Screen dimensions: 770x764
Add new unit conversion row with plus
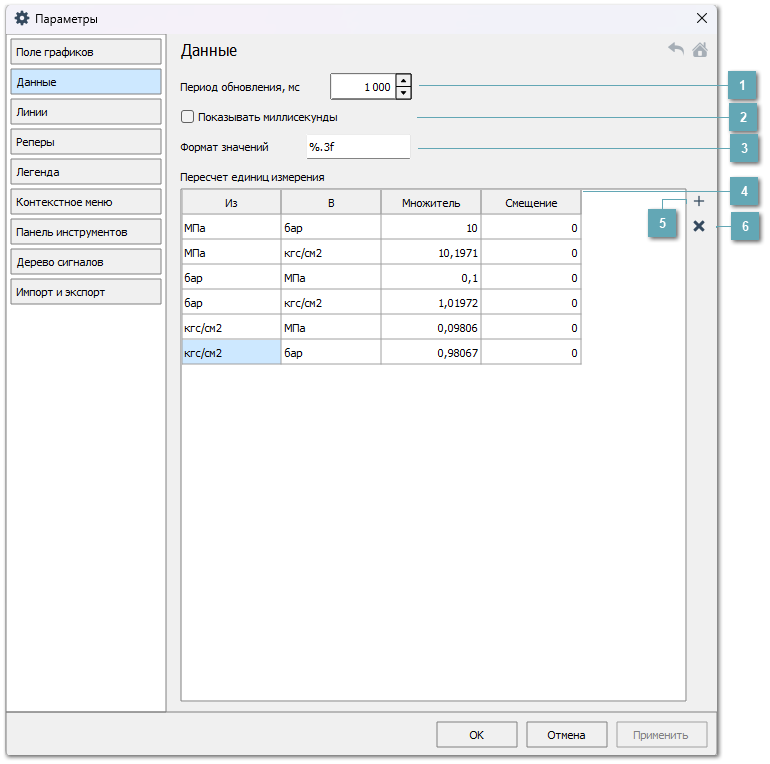point(698,202)
